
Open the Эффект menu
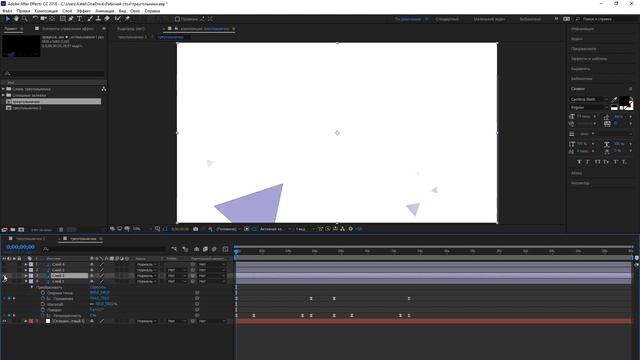(x=84, y=11)
